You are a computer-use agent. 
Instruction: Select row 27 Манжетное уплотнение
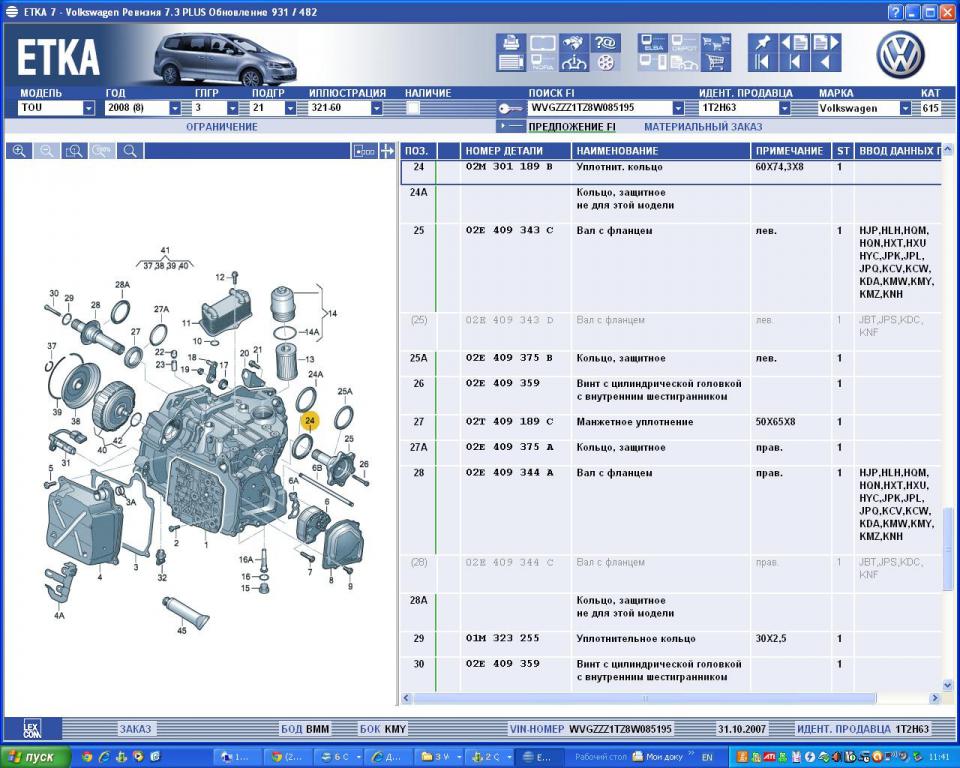pos(670,421)
